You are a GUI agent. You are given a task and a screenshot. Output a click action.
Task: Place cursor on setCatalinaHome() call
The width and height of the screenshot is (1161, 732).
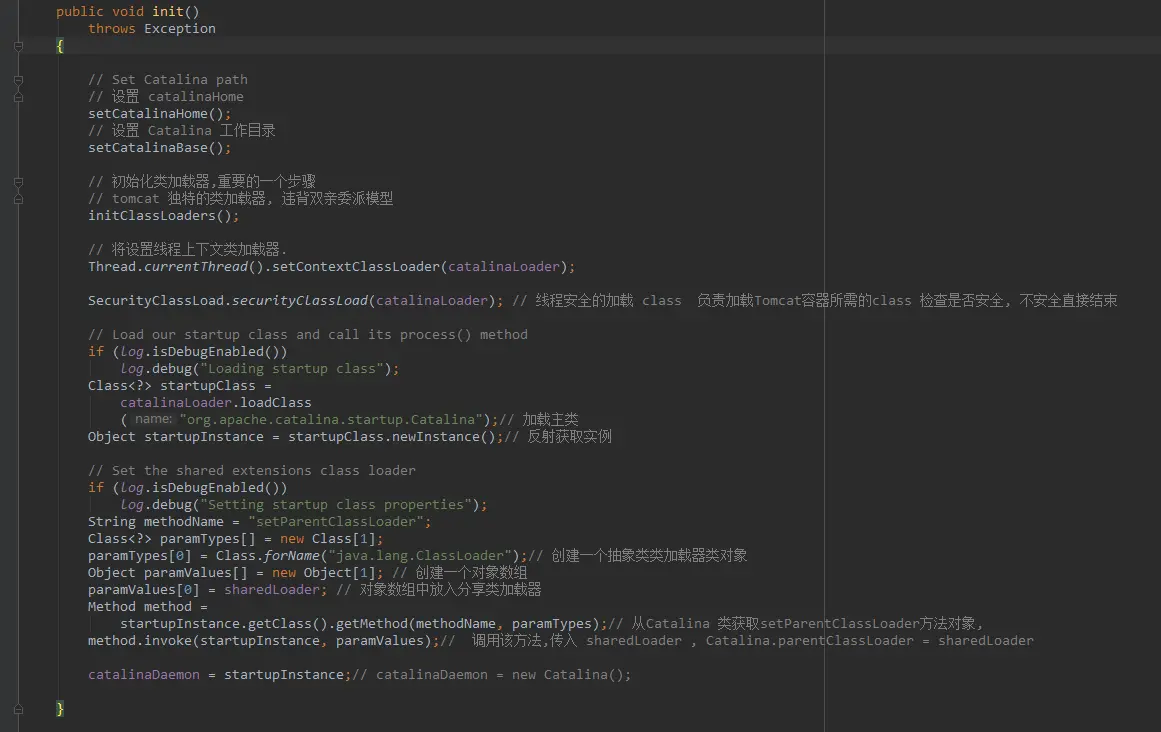coord(159,114)
